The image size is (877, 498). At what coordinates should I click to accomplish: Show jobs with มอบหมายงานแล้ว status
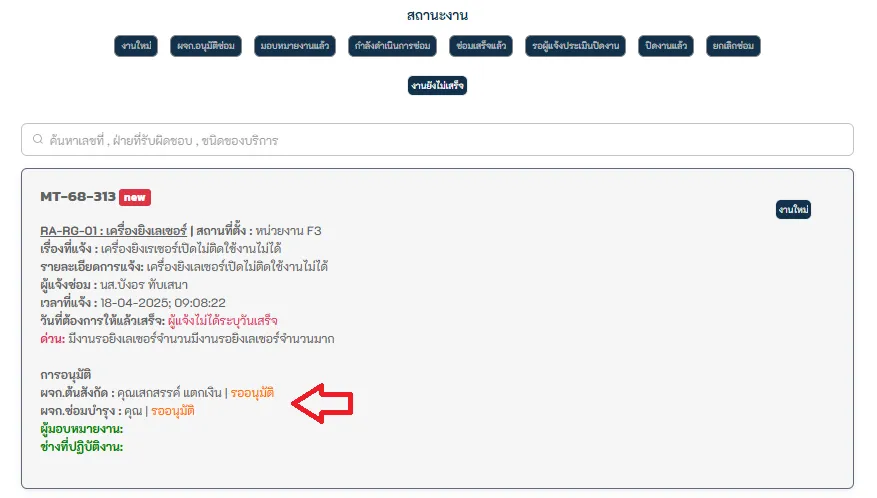(295, 46)
